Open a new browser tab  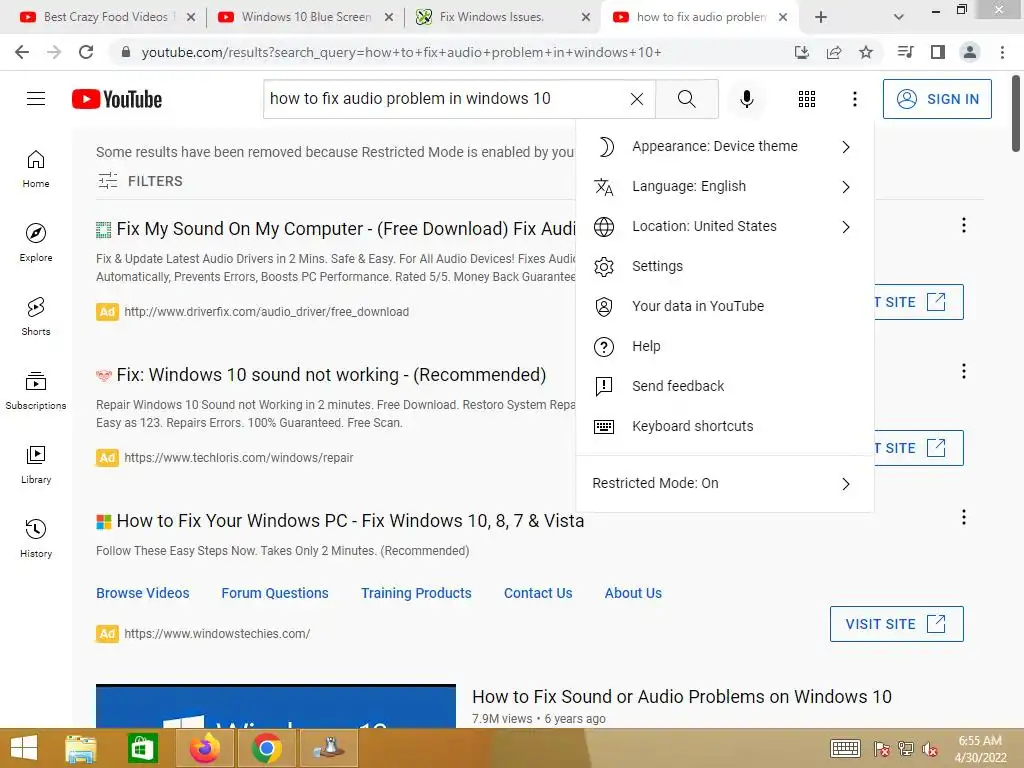(821, 17)
